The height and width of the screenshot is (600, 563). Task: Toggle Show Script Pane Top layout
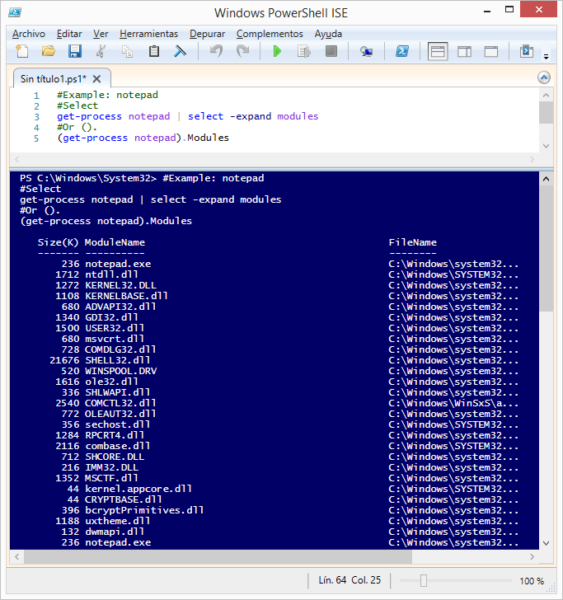pyautogui.click(x=438, y=51)
